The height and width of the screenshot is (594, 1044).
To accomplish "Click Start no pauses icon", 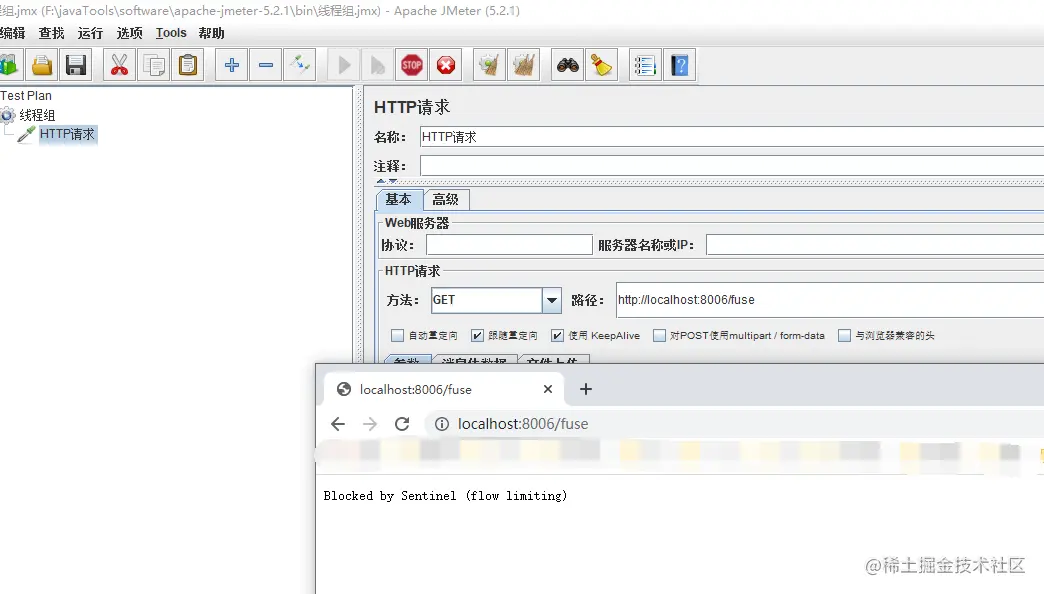I will pyautogui.click(x=378, y=65).
